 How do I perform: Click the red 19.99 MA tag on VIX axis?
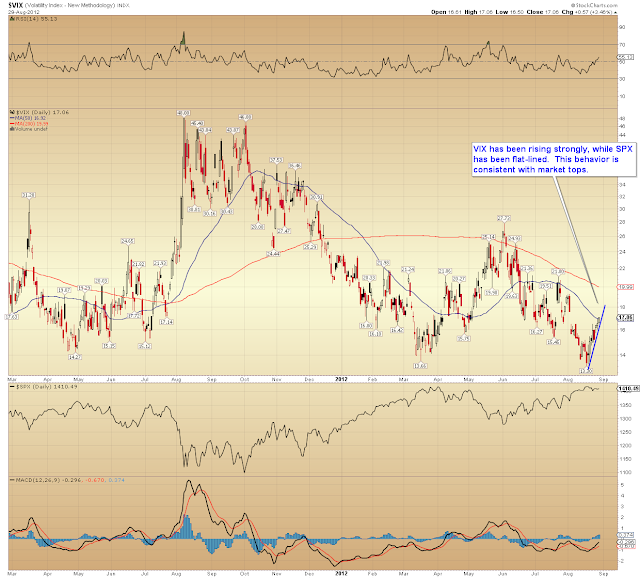coord(626,287)
